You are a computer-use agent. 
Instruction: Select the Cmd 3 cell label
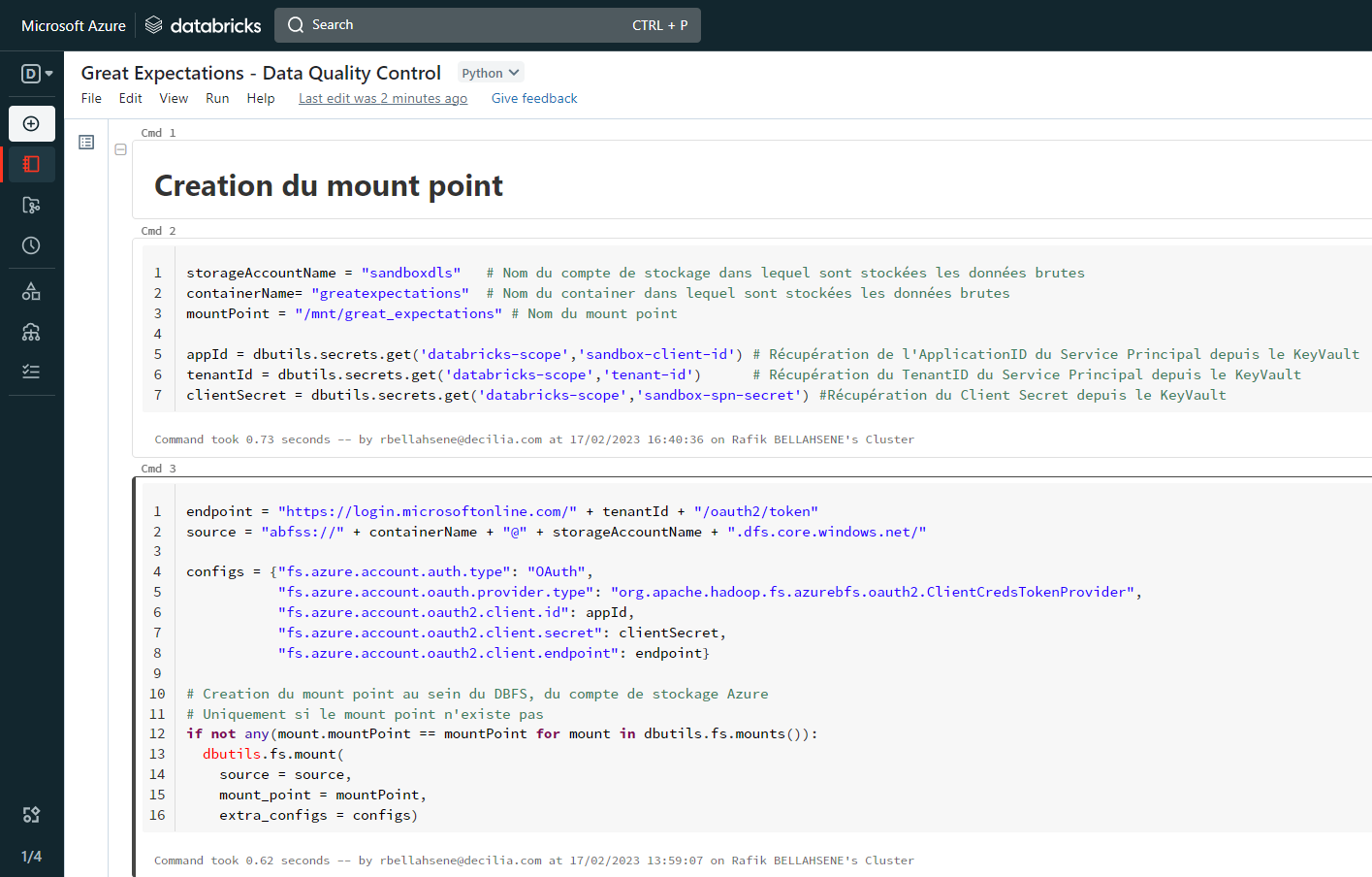158,469
